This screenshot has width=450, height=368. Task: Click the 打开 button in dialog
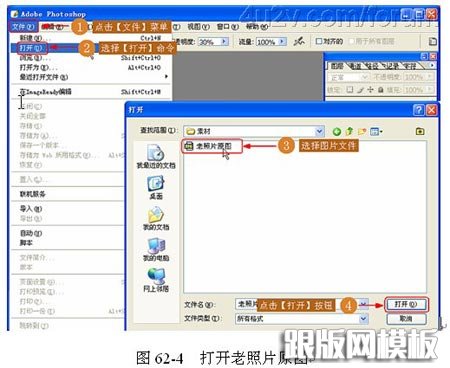point(406,304)
